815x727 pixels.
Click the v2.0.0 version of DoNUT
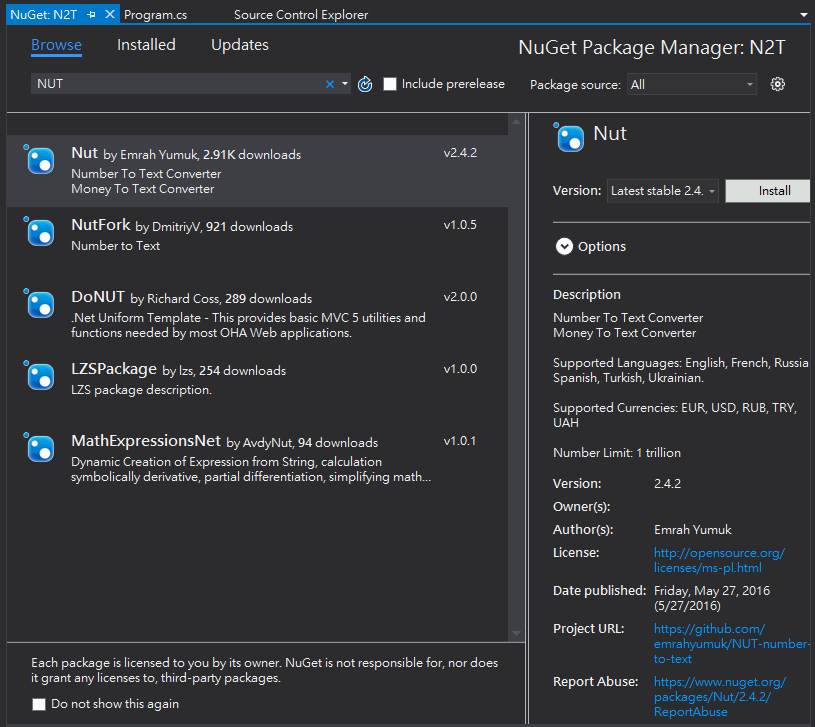(460, 297)
